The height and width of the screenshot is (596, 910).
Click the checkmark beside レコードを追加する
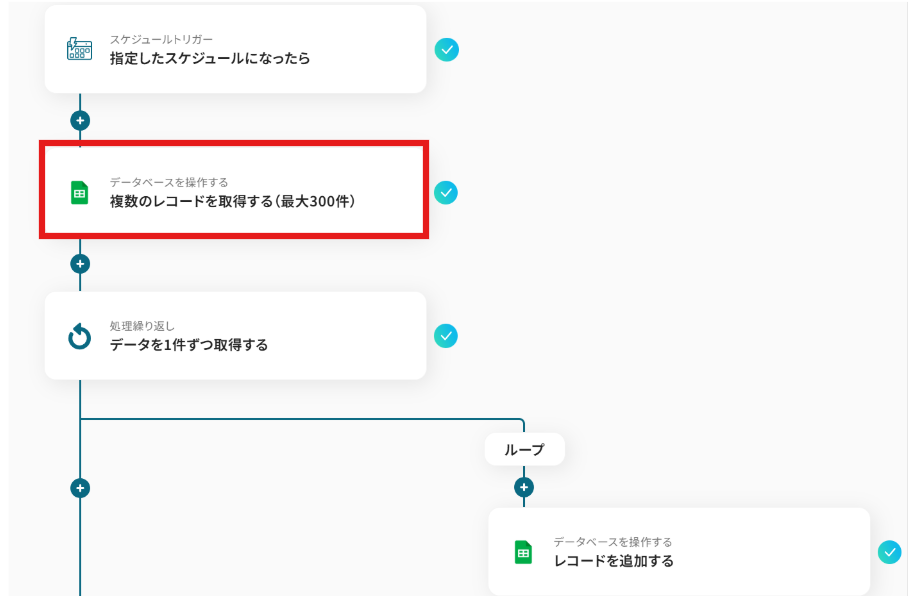click(889, 552)
